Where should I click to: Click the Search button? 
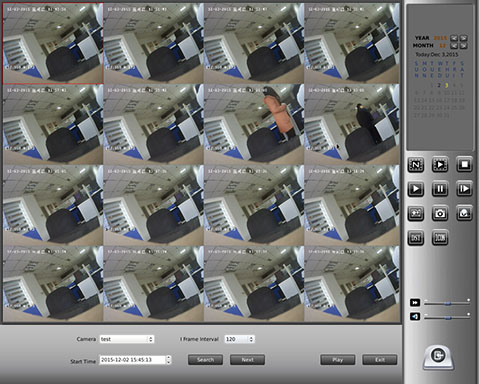[205, 360]
